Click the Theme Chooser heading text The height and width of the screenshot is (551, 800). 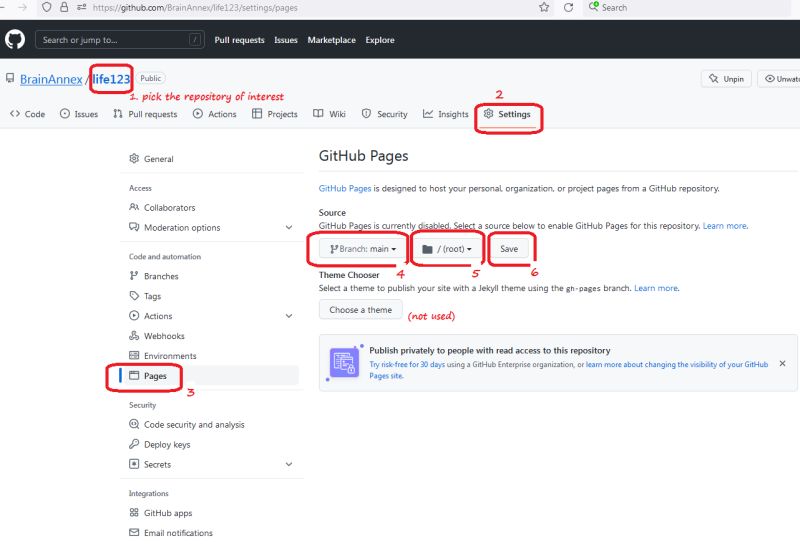pos(349,274)
